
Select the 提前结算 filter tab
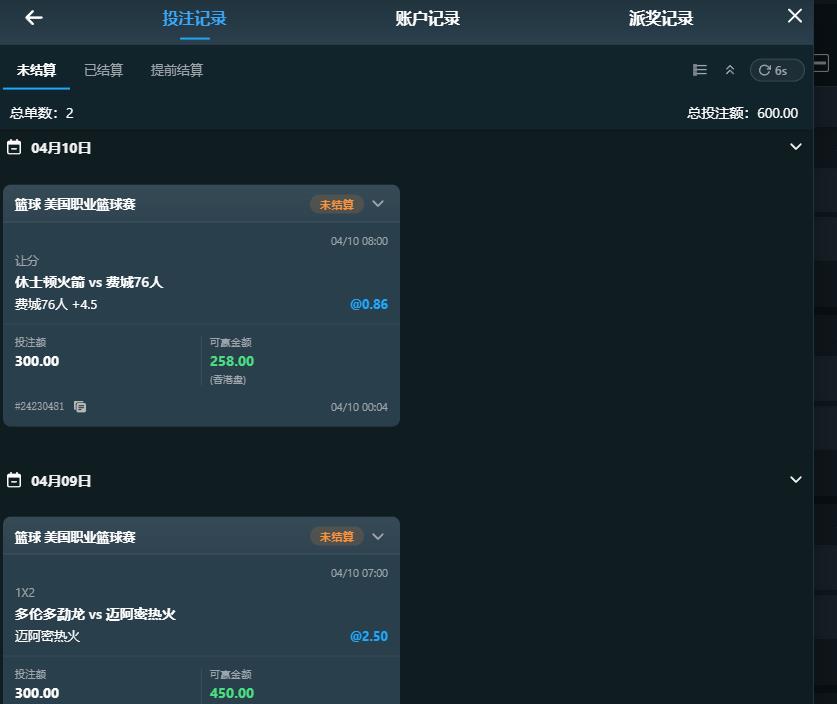click(x=177, y=70)
